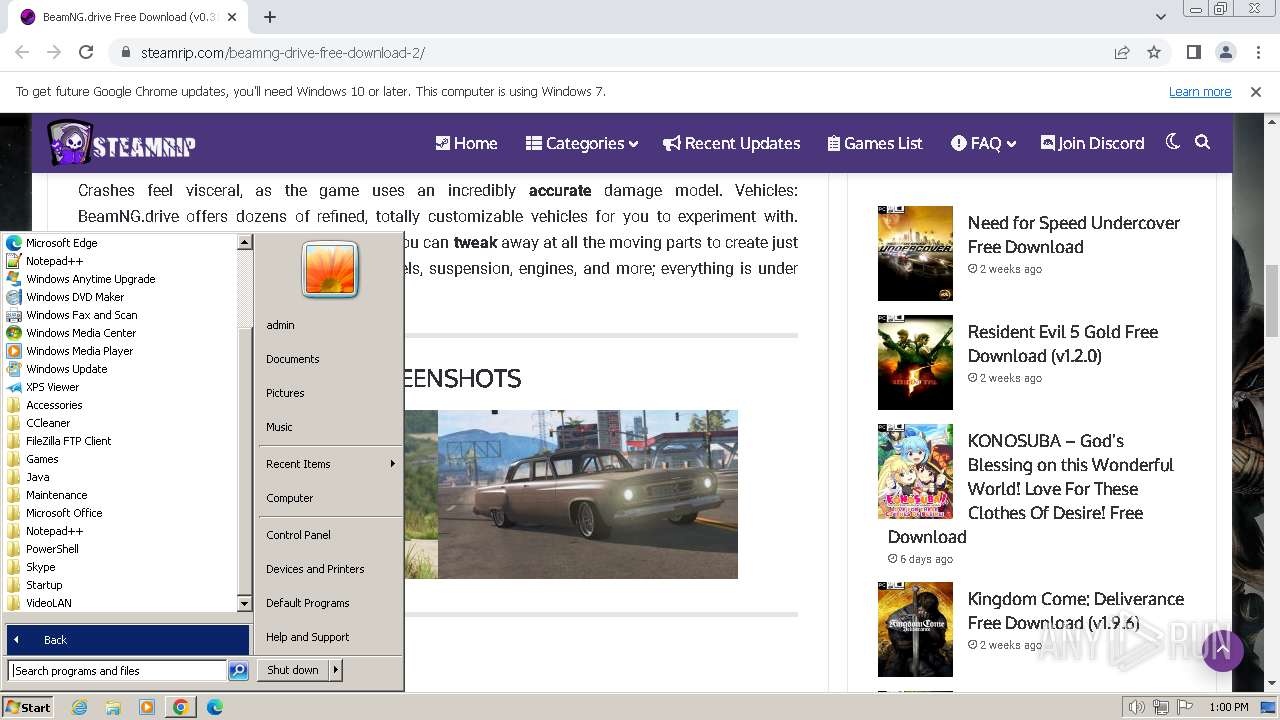
Task: Open Recent Updates page
Action: 732,143
